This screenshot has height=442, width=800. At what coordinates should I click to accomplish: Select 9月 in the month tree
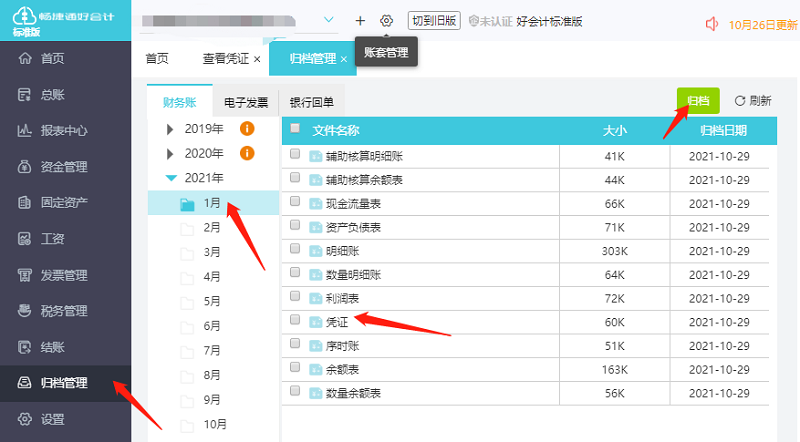[x=213, y=399]
